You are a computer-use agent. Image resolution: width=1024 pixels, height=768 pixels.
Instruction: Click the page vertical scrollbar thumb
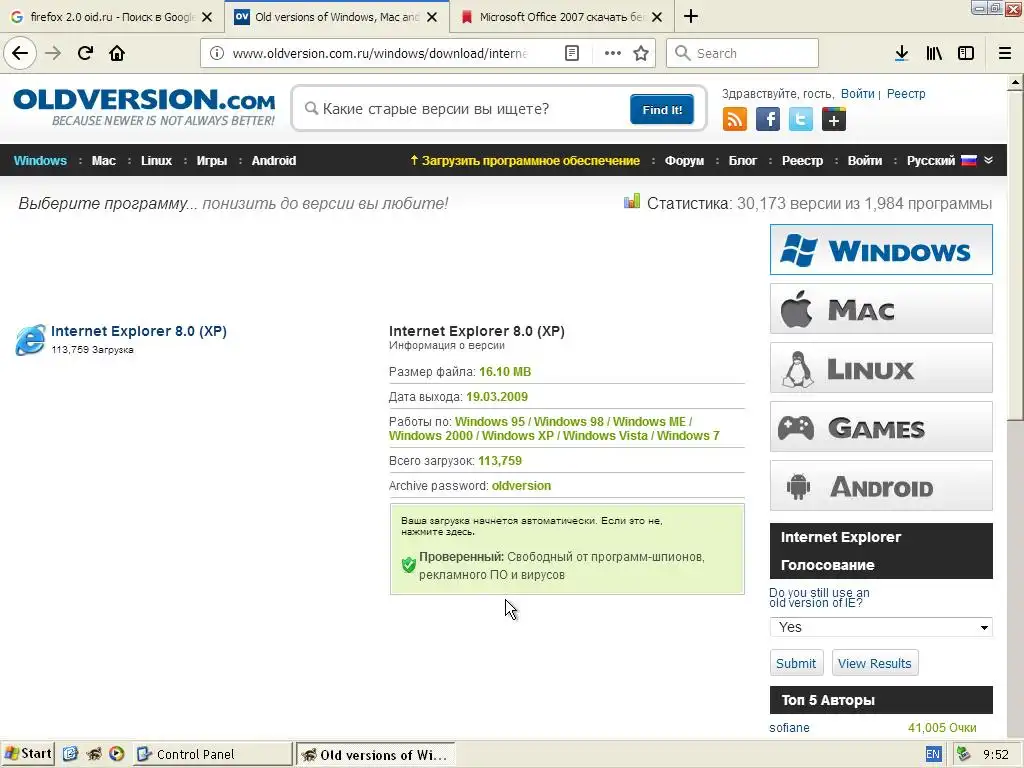[x=1016, y=255]
